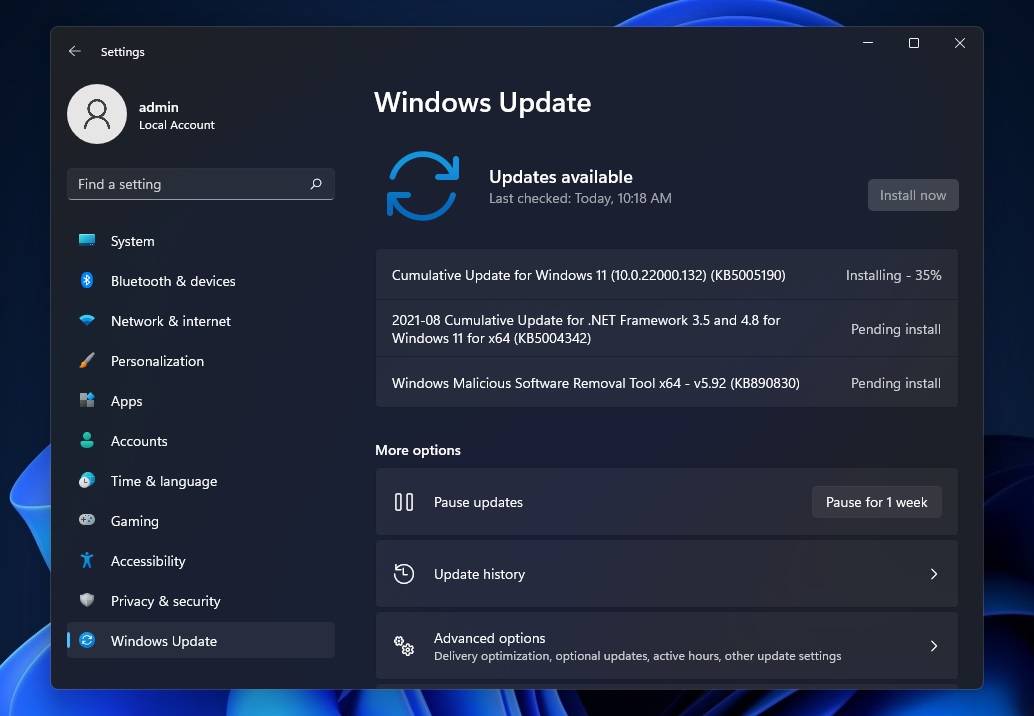Select Personalization in the sidebar
This screenshot has height=716, width=1034.
(x=200, y=361)
